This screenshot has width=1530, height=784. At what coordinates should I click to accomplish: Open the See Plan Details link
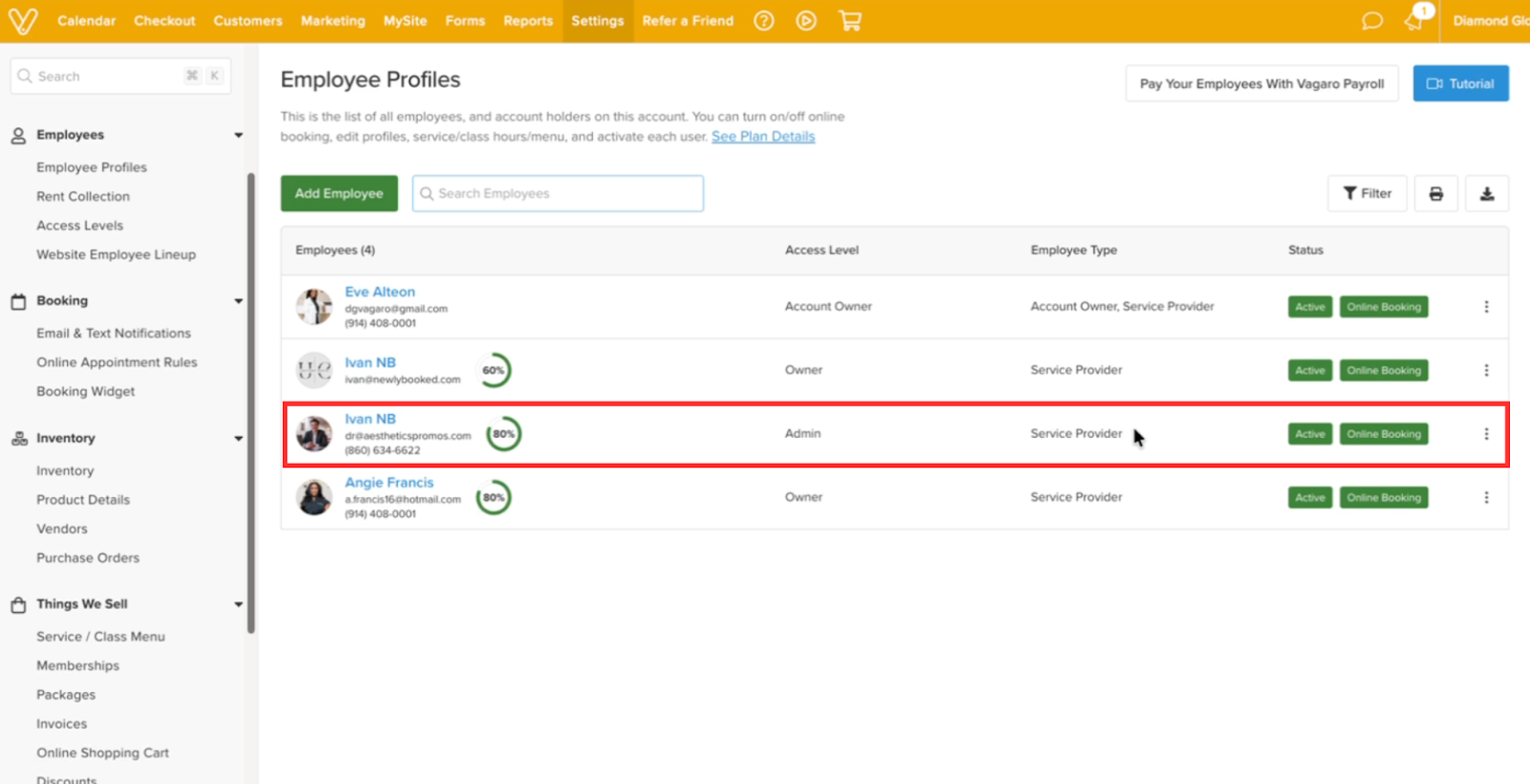click(763, 137)
